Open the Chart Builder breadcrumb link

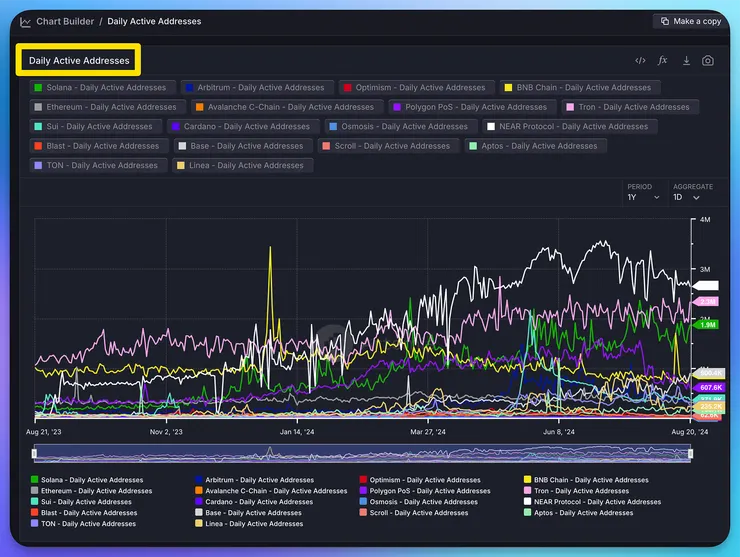coord(65,21)
